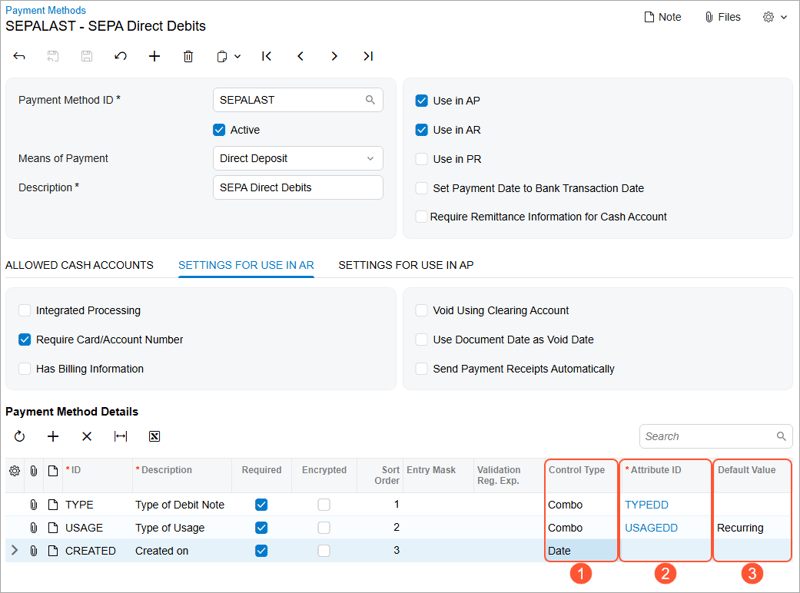This screenshot has height=593, width=800.
Task: Go to the previous record
Action: coord(301,56)
